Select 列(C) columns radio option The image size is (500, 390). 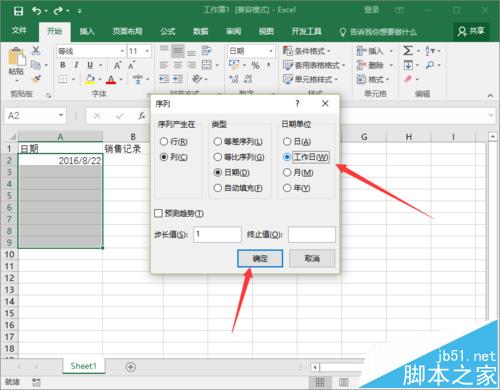[174, 157]
